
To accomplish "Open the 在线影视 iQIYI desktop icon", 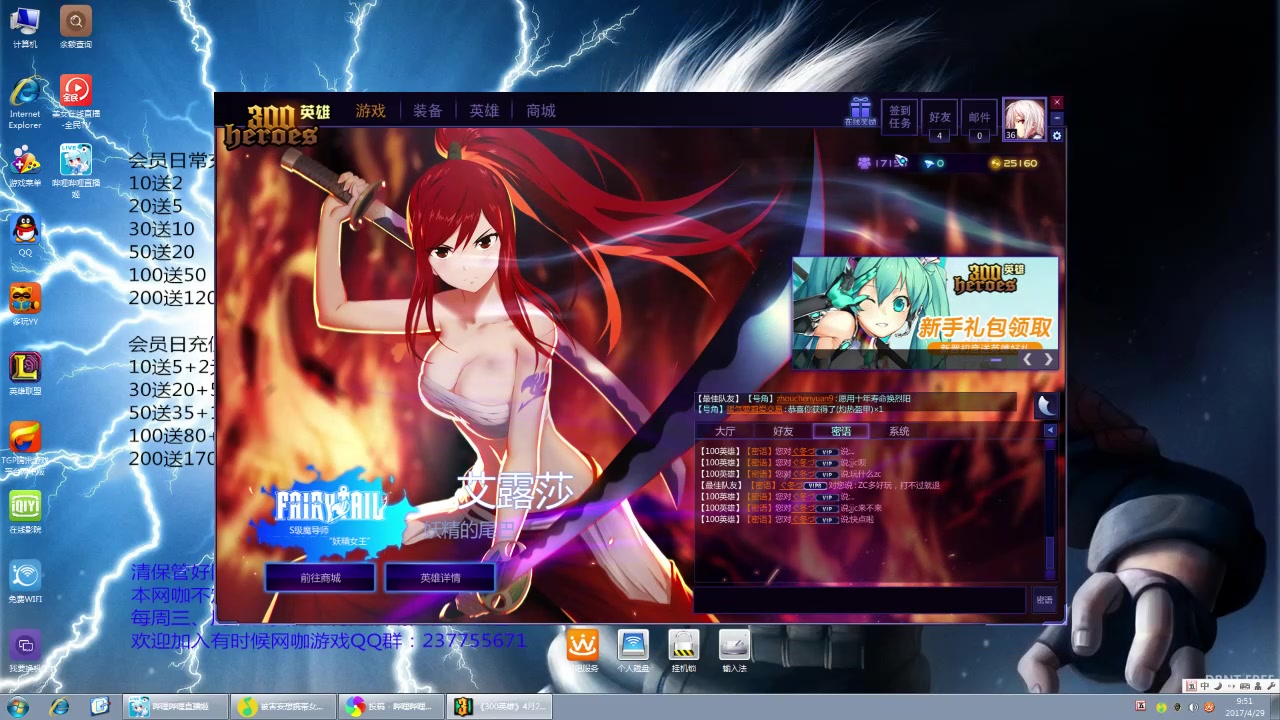I will [25, 511].
